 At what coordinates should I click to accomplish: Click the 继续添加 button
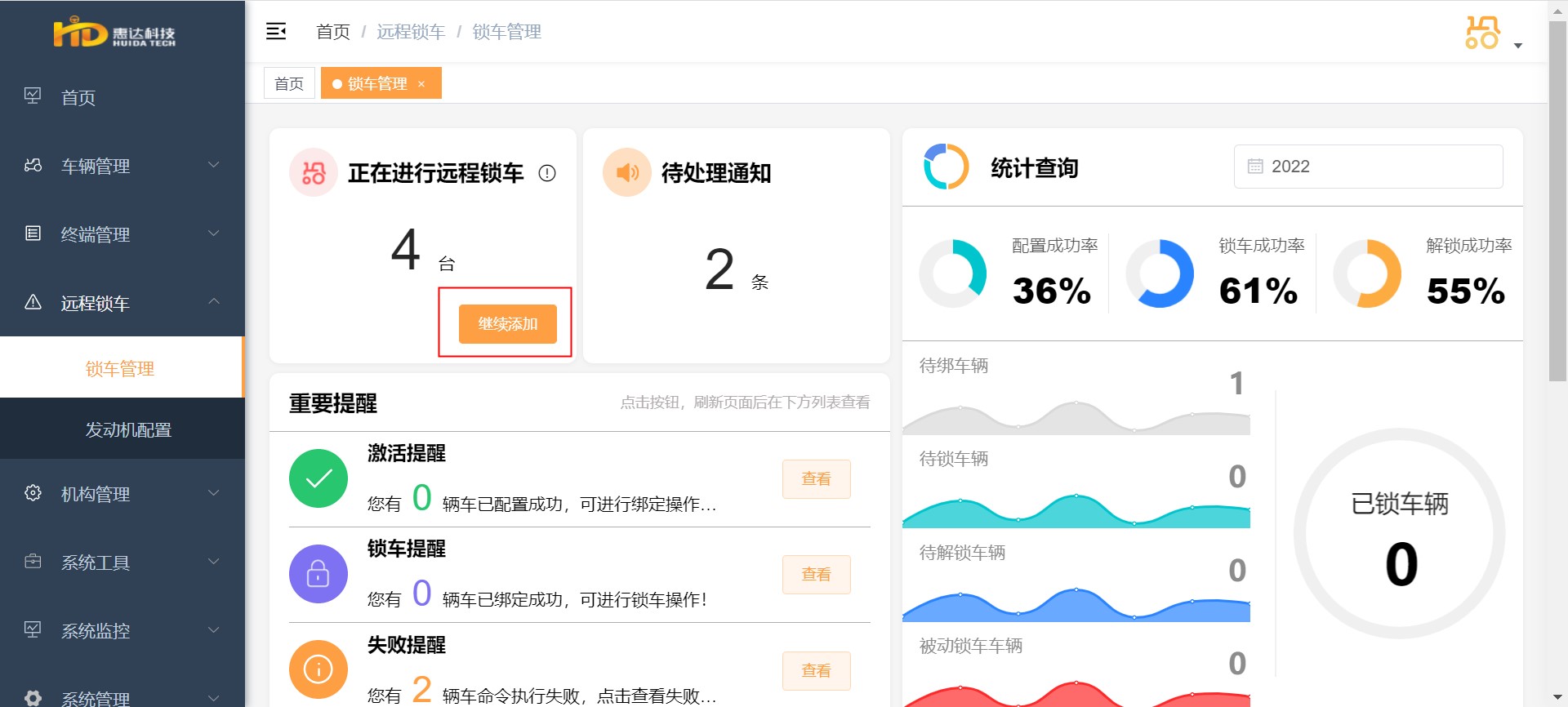tap(507, 323)
